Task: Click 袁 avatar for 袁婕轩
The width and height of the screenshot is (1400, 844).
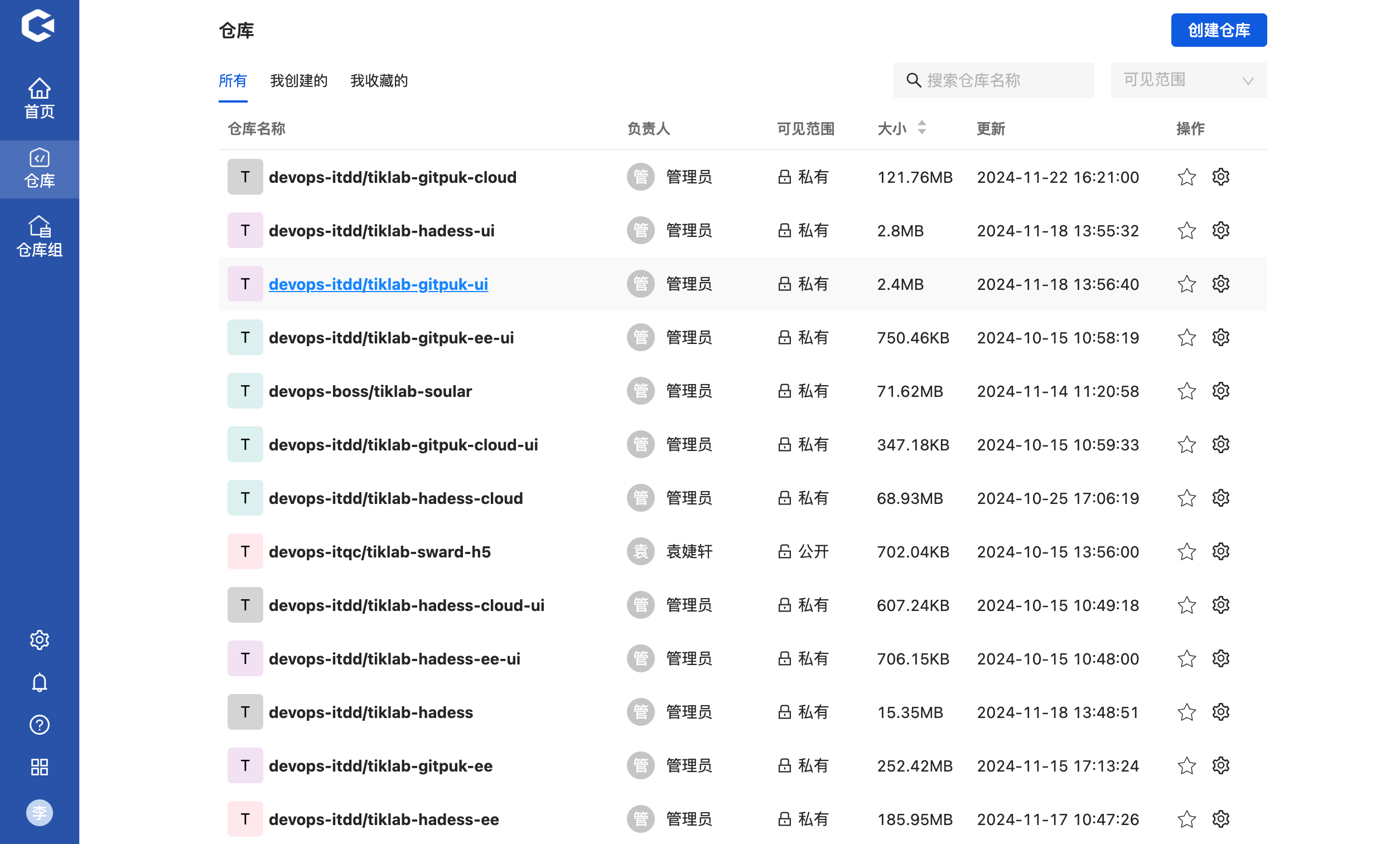Action: tap(640, 551)
